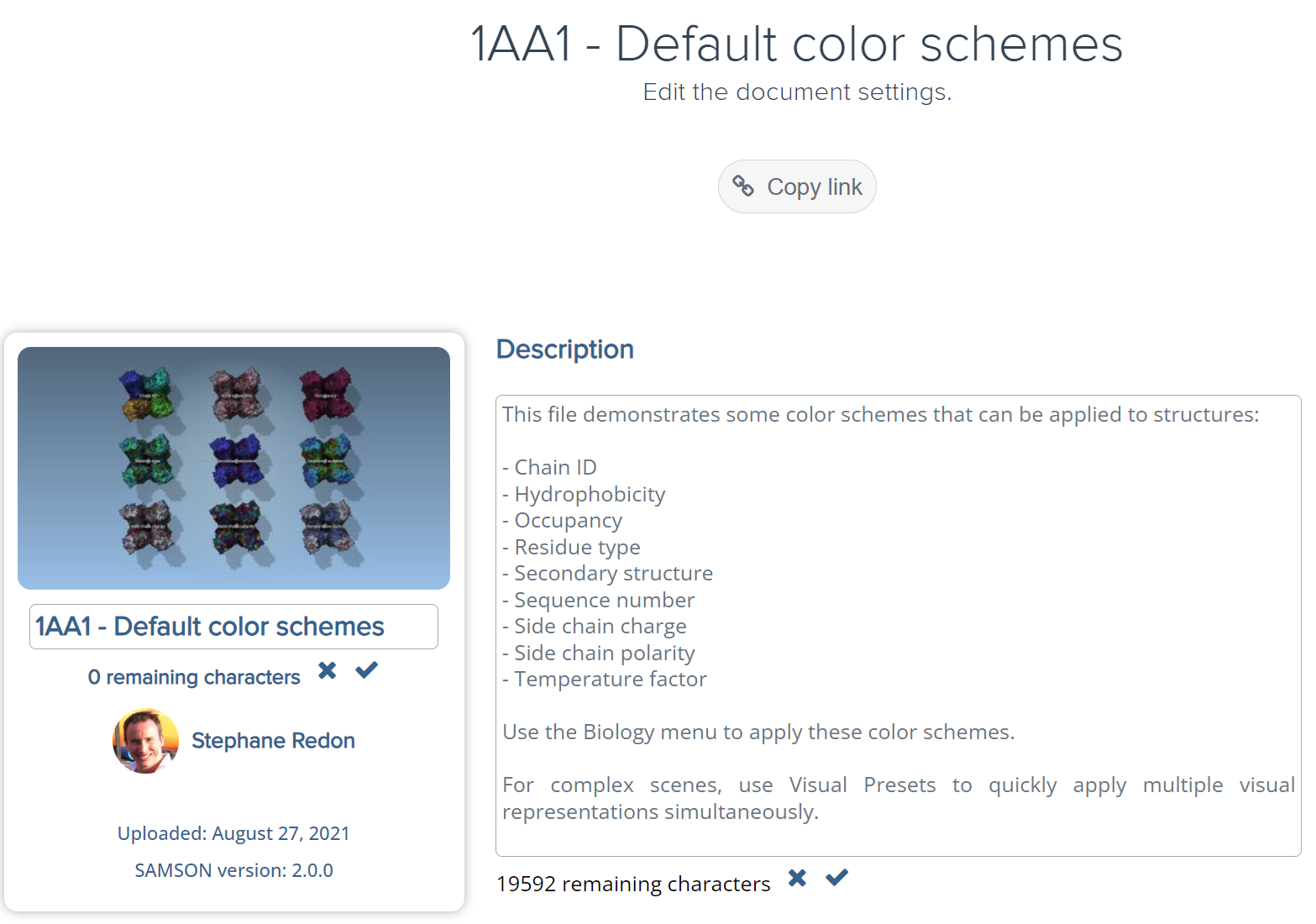
Task: Focus the document title input field
Action: coord(233,627)
